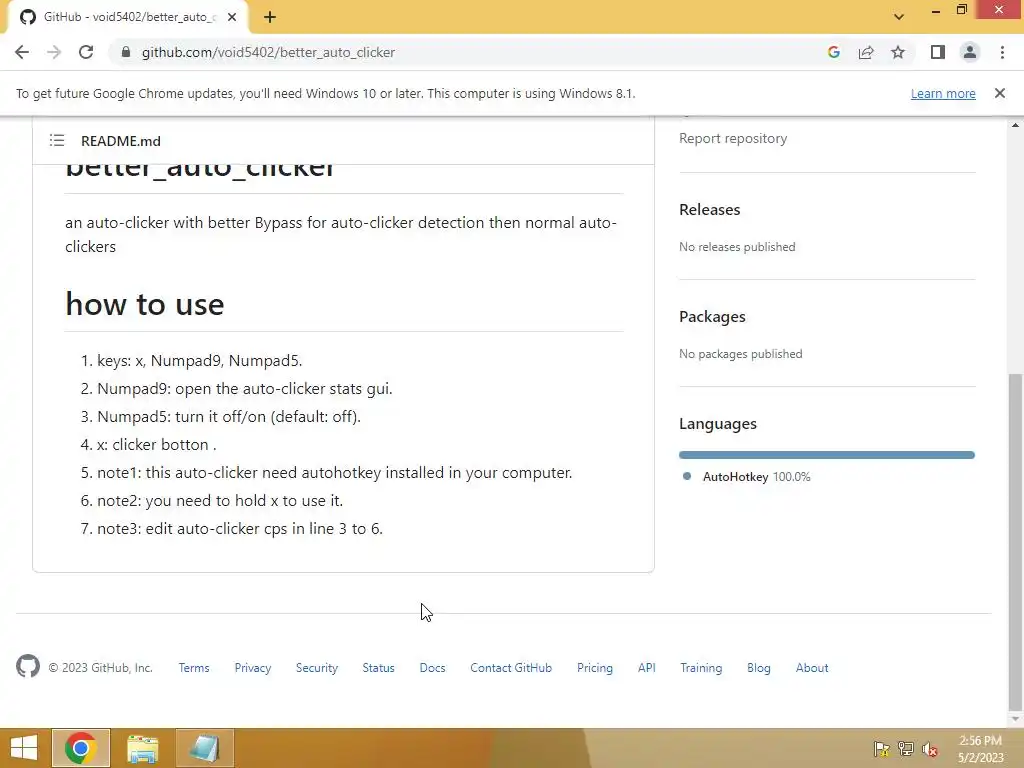Screen dimensions: 1024x768
Task: Go back using browser back arrow
Action: click(22, 52)
